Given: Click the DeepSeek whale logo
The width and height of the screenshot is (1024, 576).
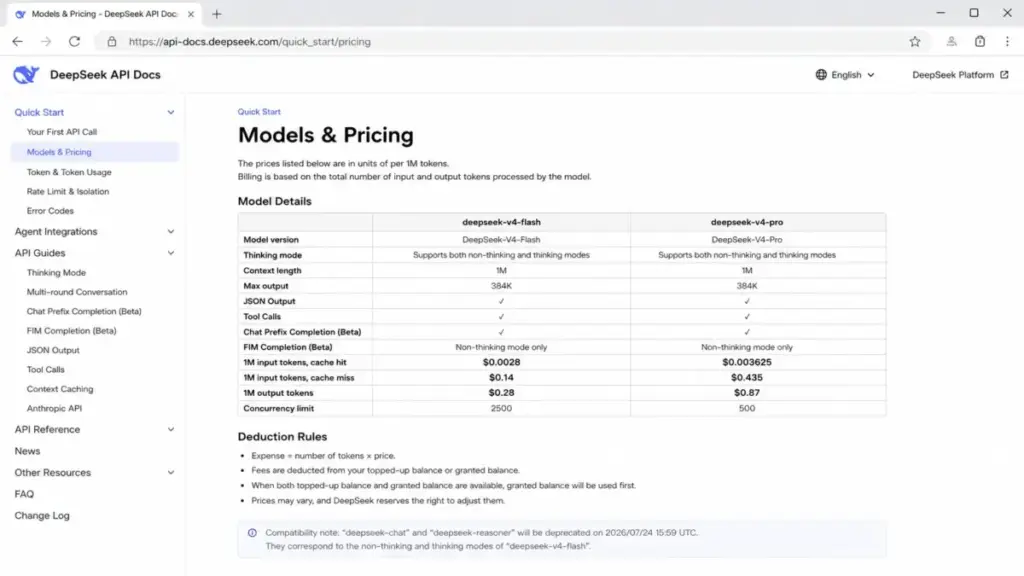Looking at the screenshot, I should 26,74.
